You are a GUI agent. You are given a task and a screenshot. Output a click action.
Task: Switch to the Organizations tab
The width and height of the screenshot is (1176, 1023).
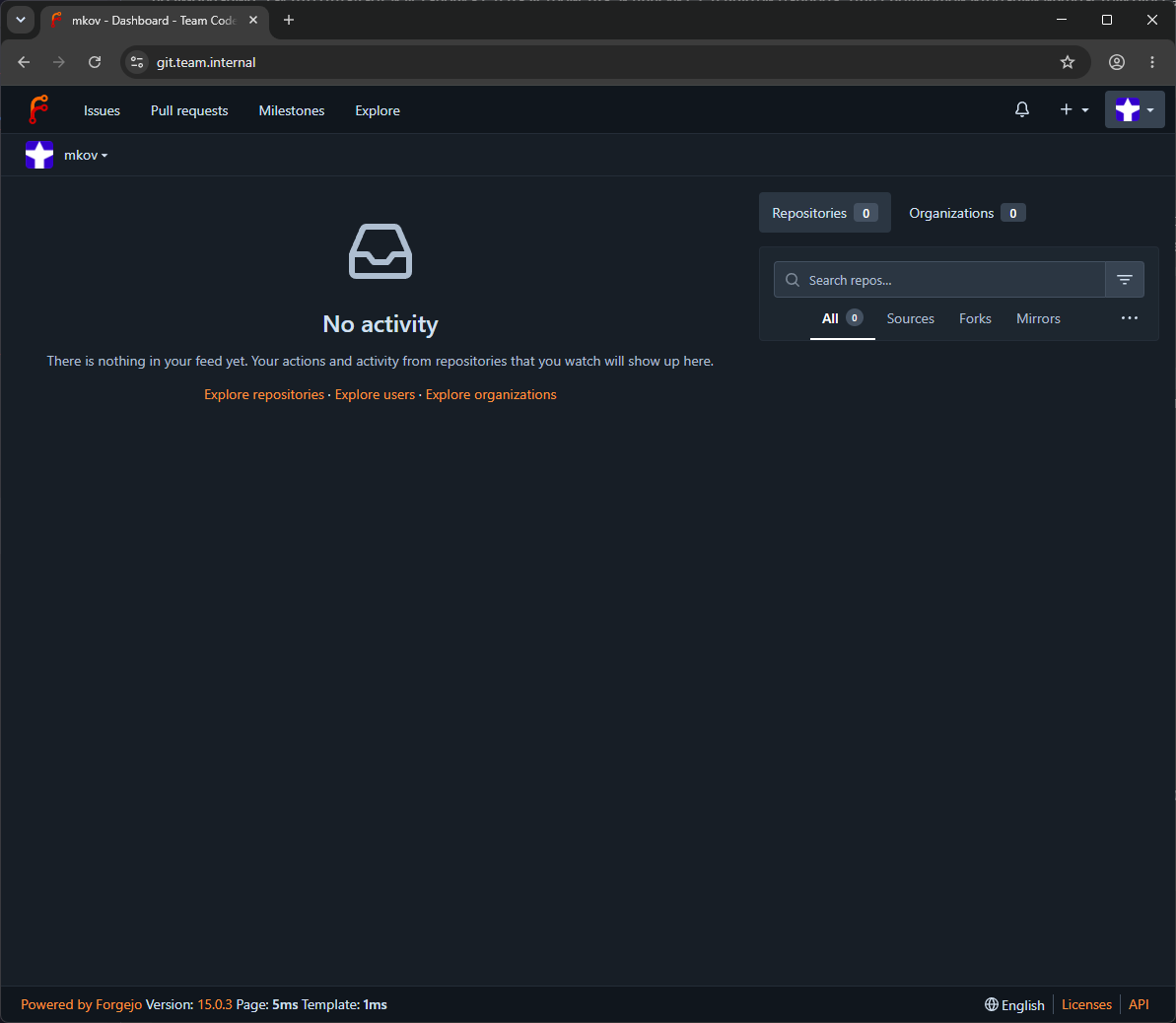click(967, 213)
